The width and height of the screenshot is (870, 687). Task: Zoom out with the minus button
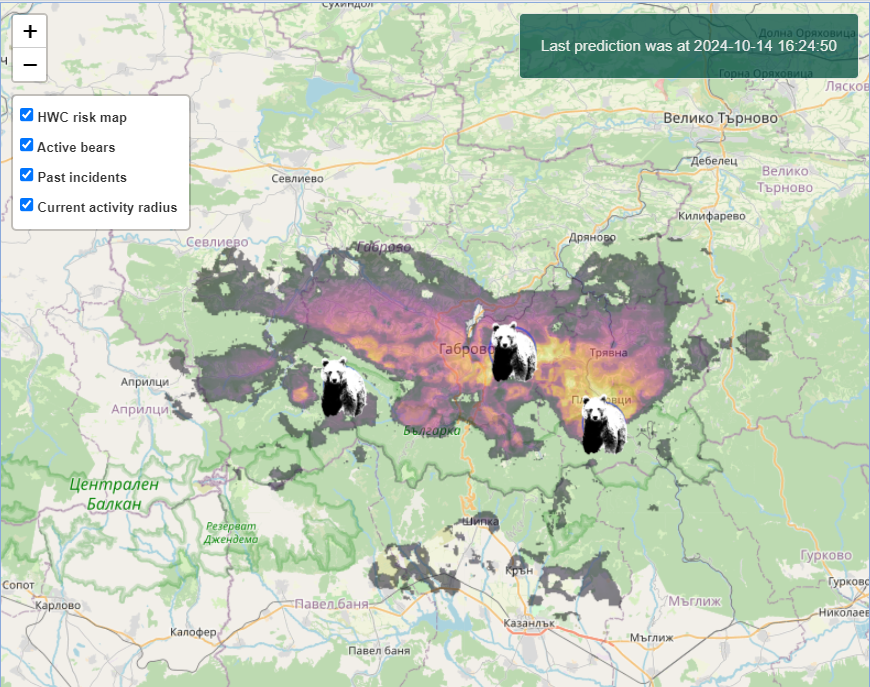click(29, 65)
